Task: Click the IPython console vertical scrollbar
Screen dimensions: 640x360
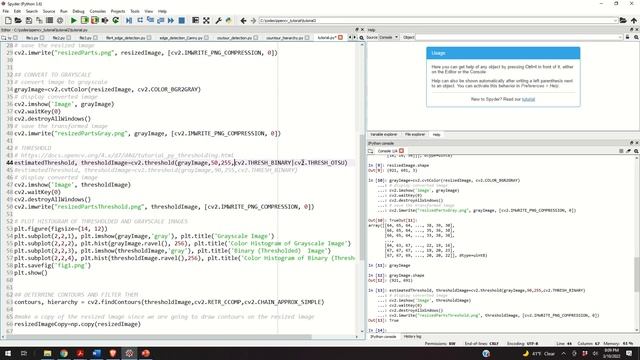Action: [637, 274]
